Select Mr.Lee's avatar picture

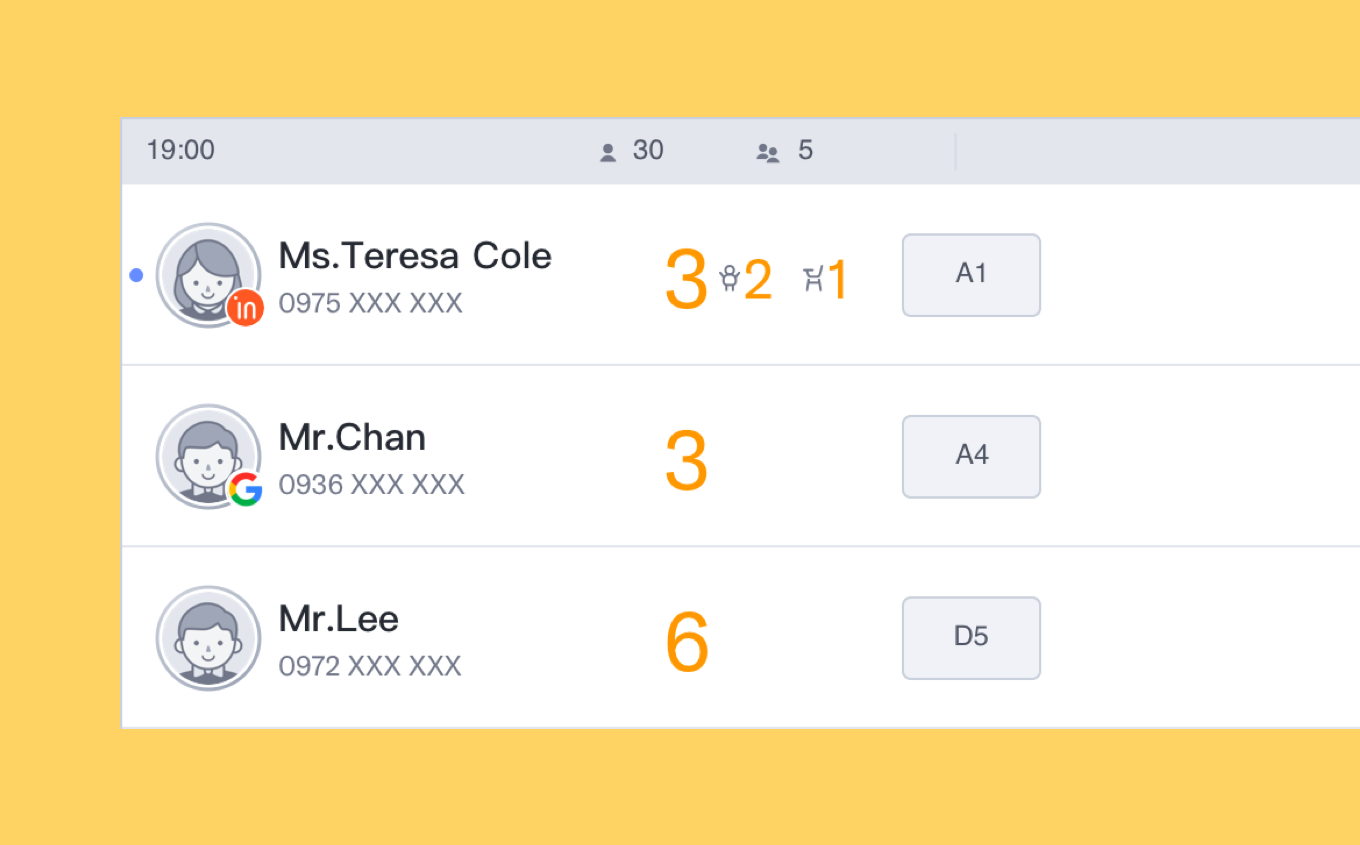click(208, 637)
